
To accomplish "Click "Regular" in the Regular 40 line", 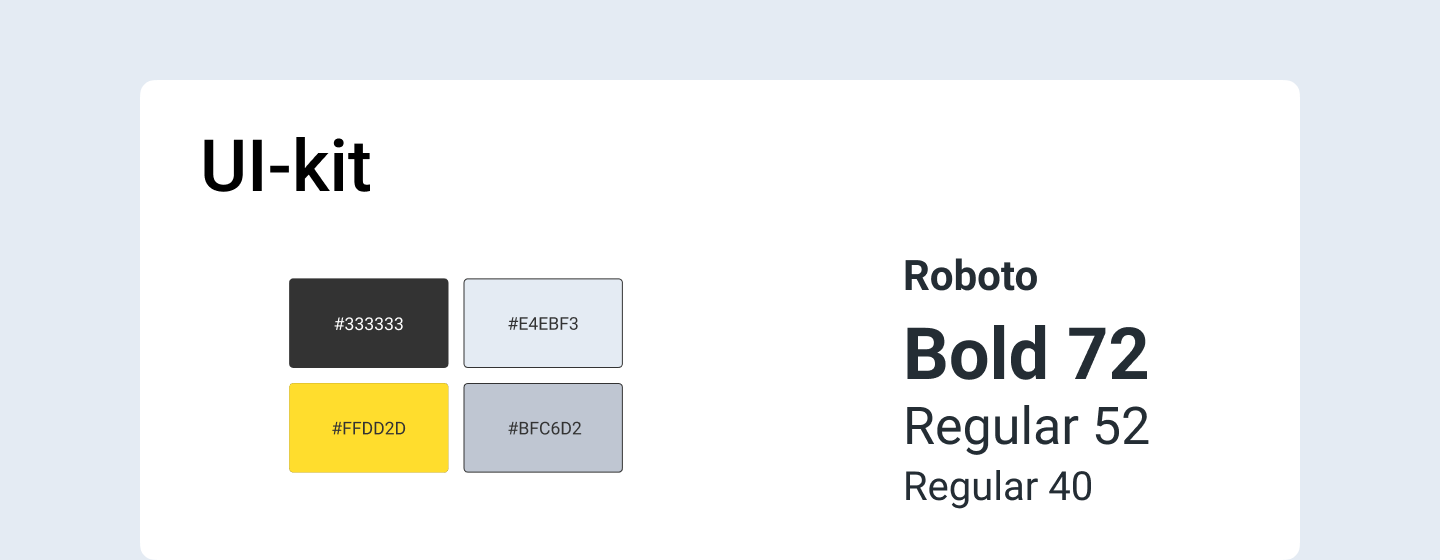I will coord(970,487).
